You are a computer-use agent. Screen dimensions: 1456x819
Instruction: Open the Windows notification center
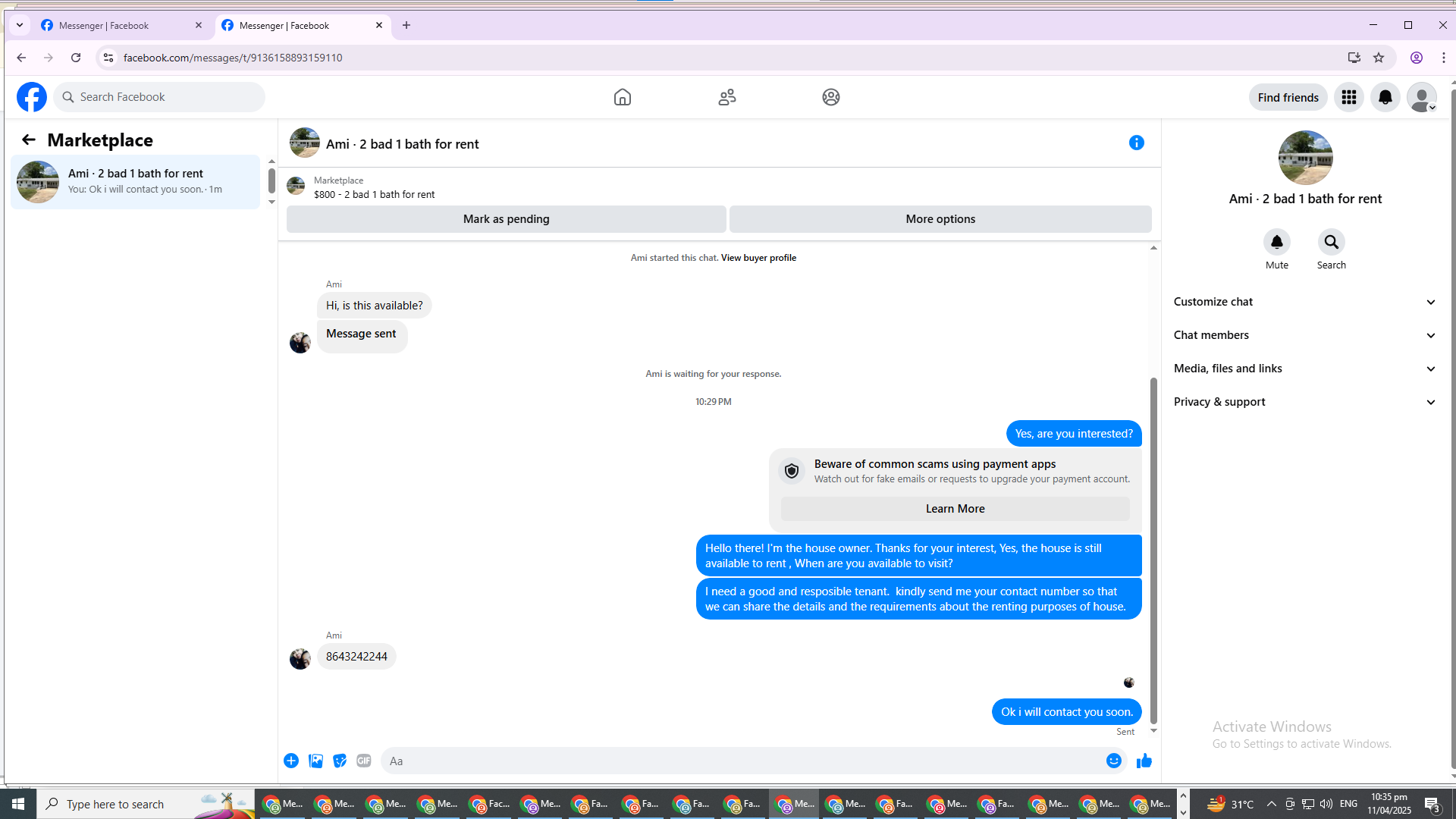(x=1432, y=804)
